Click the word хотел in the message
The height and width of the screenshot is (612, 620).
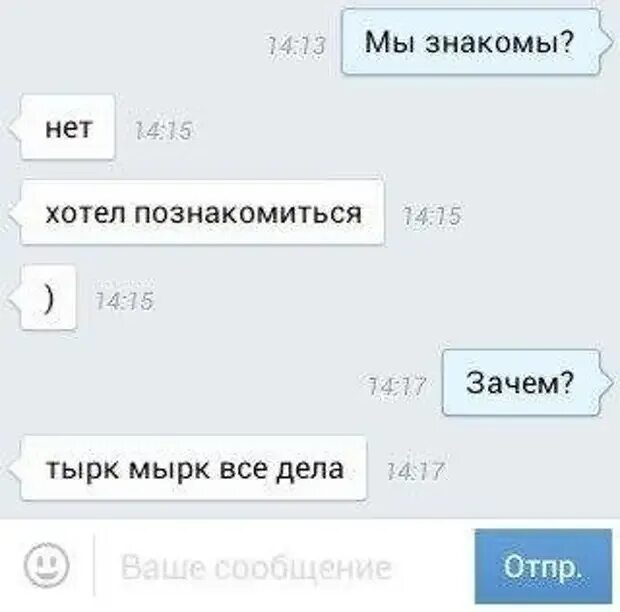86,213
